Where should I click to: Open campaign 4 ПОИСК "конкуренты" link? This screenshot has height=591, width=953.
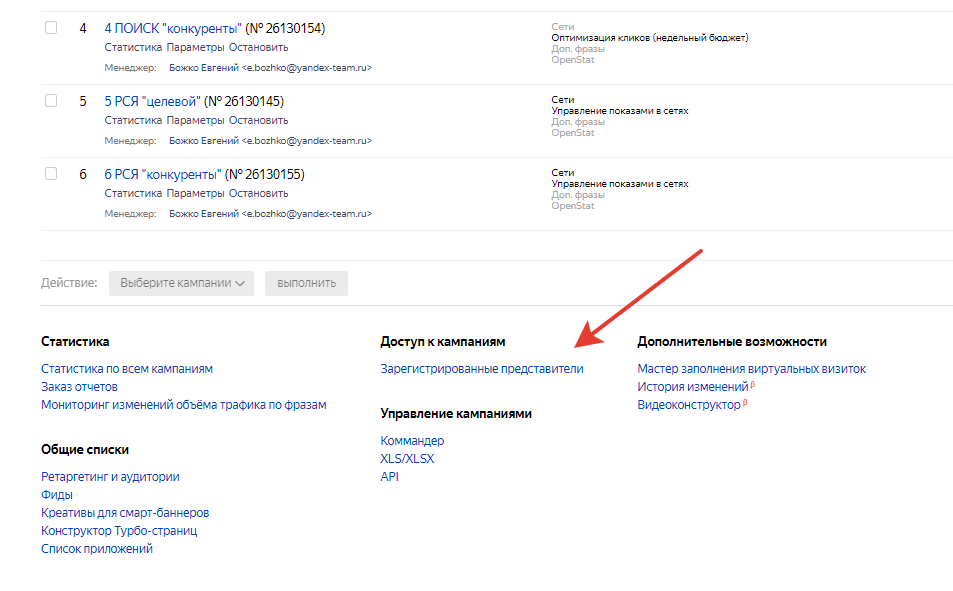pos(172,28)
